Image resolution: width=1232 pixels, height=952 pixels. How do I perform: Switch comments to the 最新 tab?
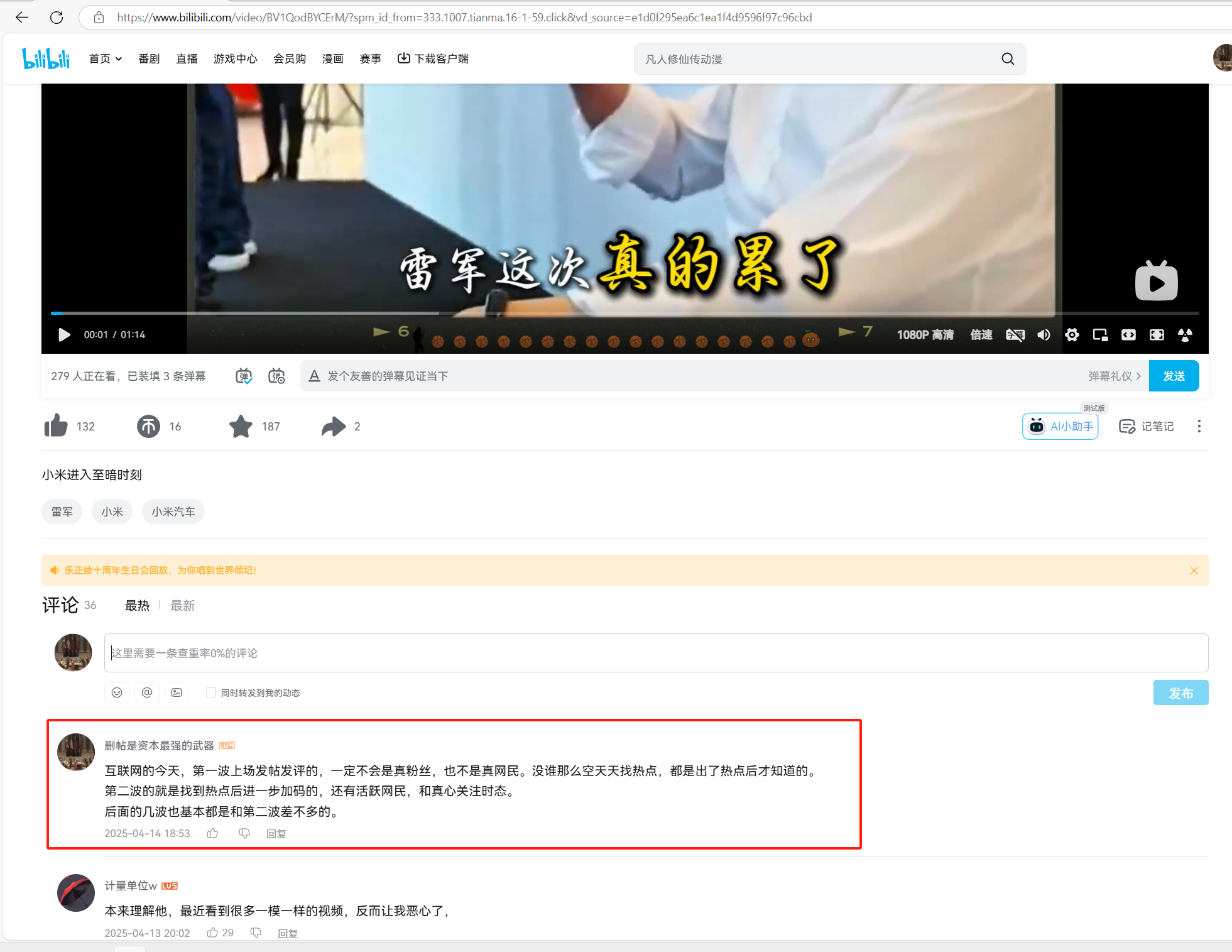coord(183,605)
